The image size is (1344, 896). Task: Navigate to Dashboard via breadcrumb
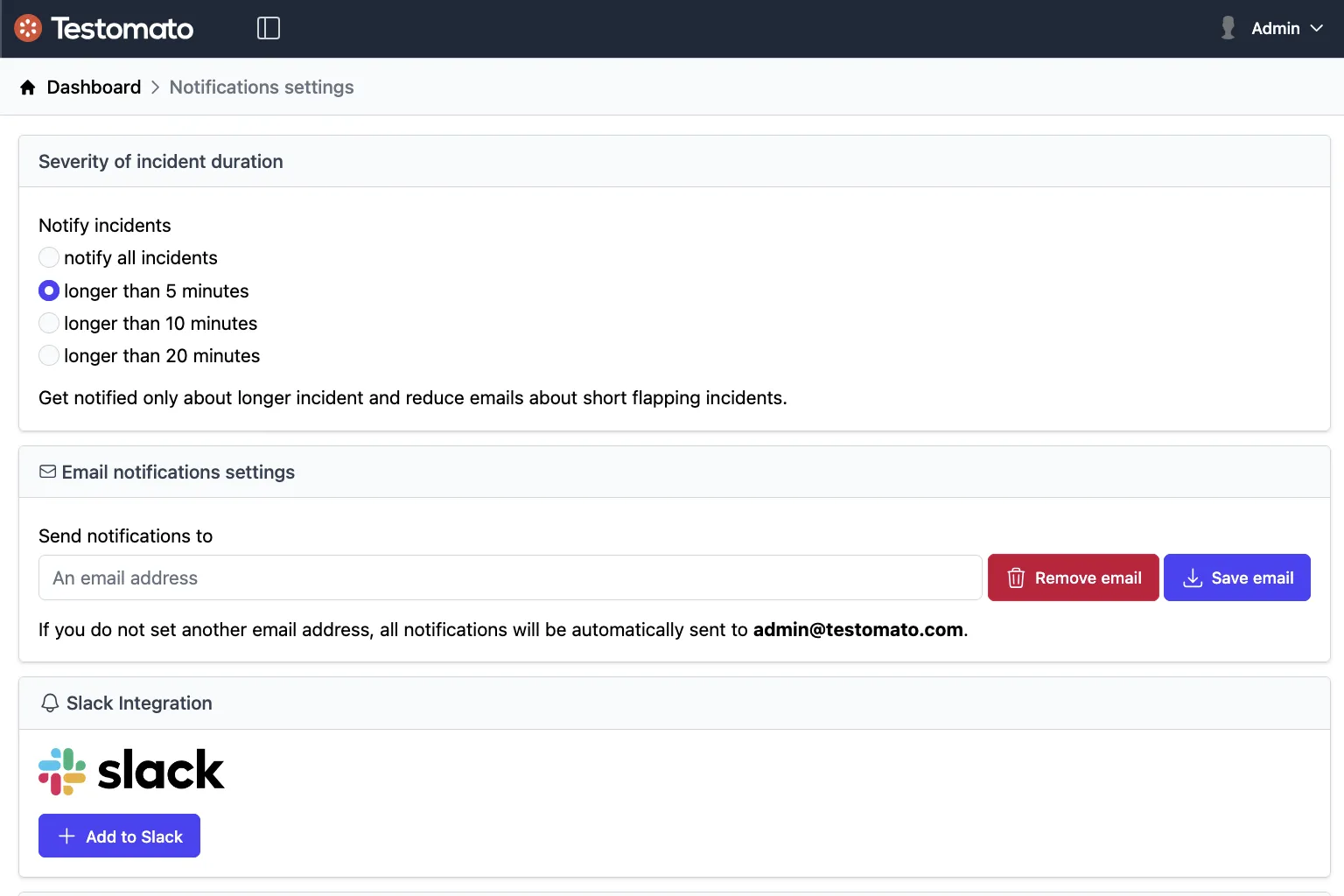[x=94, y=87]
